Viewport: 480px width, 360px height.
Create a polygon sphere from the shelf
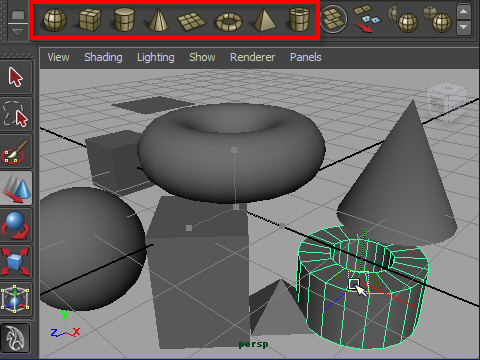55,20
